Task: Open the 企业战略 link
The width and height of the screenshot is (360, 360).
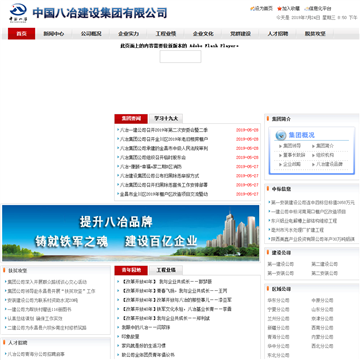Action: point(292,164)
